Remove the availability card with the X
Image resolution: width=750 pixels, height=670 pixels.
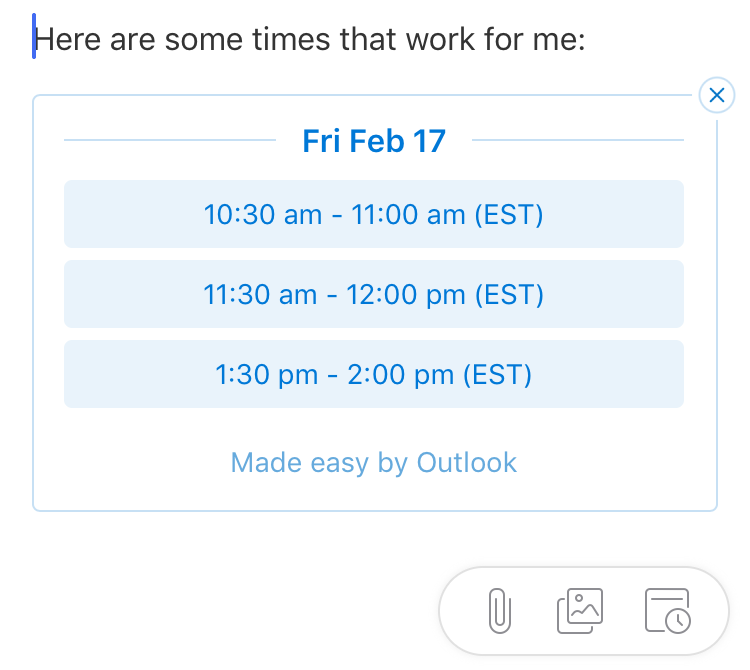[717, 95]
